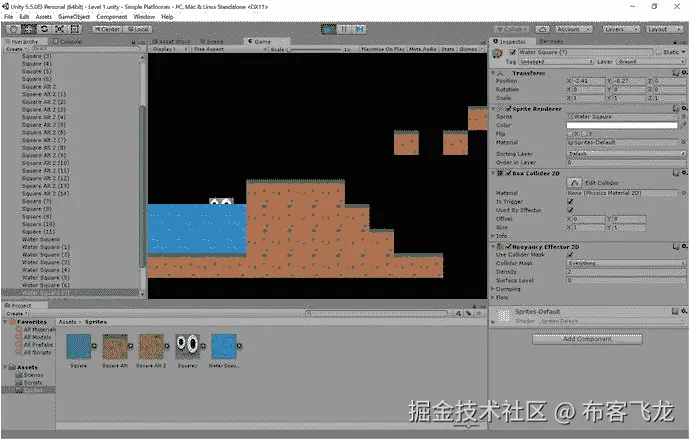Viewport: 690px width, 440px height.
Task: Click the Play button to toggle play mode
Action: [328, 29]
